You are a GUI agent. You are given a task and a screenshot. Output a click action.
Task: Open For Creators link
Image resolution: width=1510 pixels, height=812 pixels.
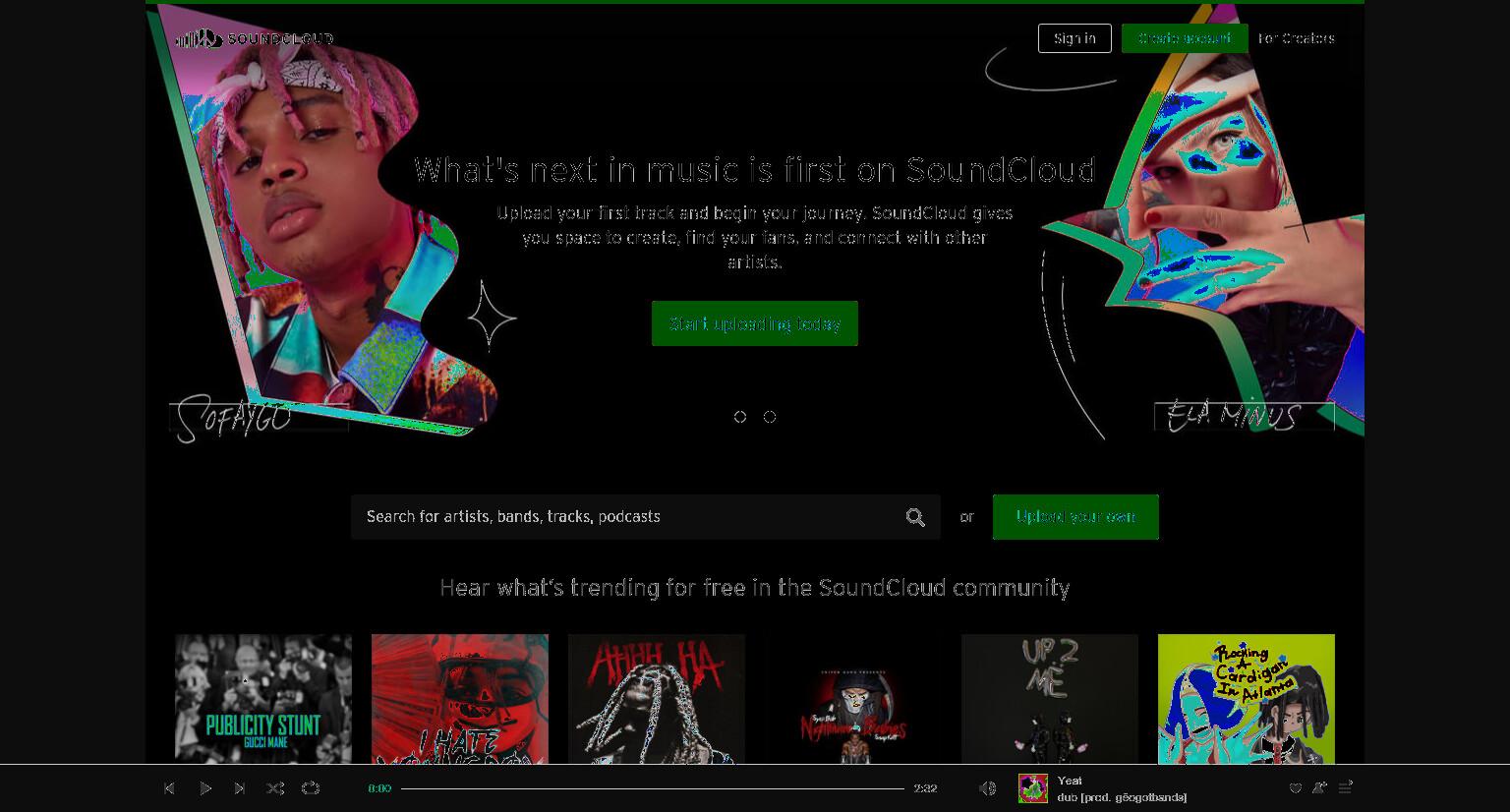1296,38
